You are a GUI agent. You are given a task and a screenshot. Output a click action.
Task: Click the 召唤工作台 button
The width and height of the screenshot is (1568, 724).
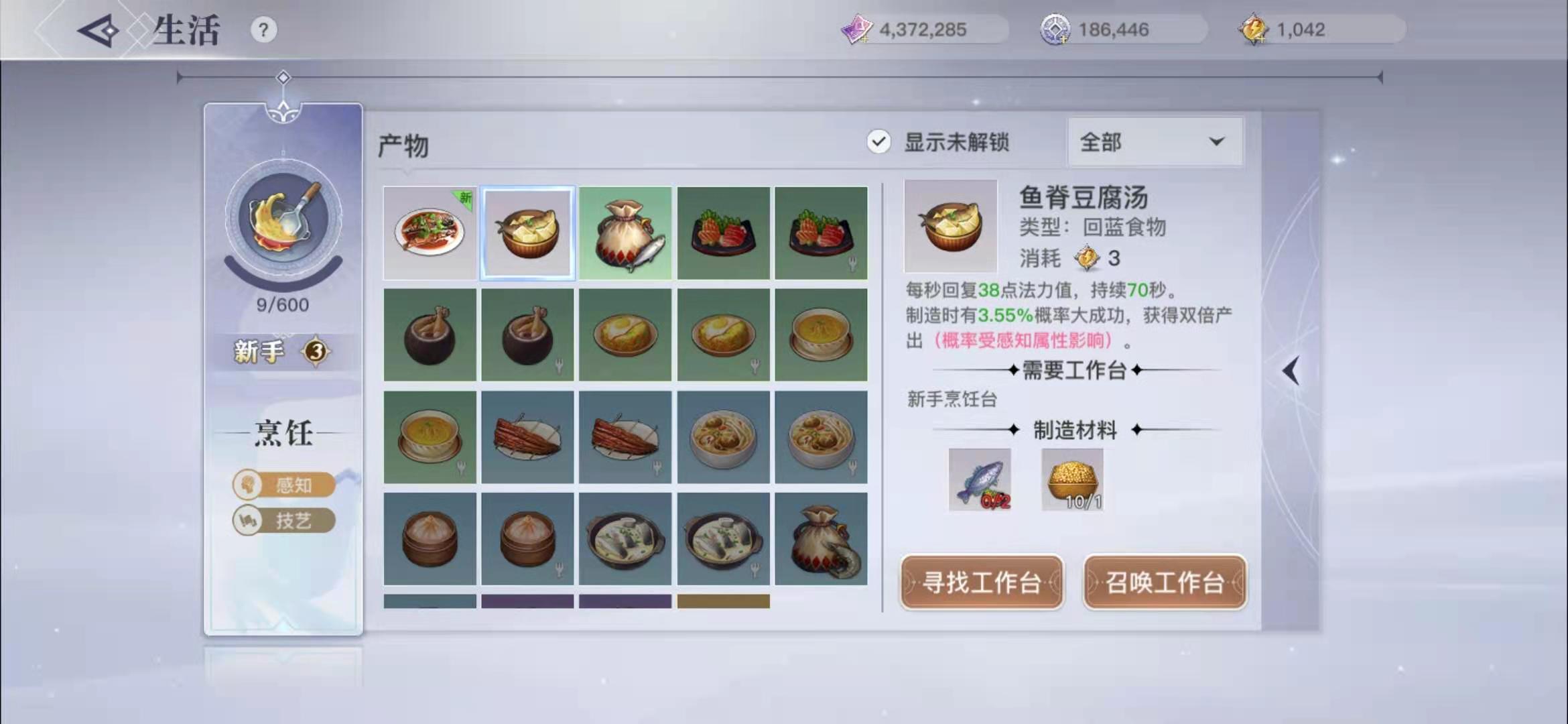(1165, 583)
